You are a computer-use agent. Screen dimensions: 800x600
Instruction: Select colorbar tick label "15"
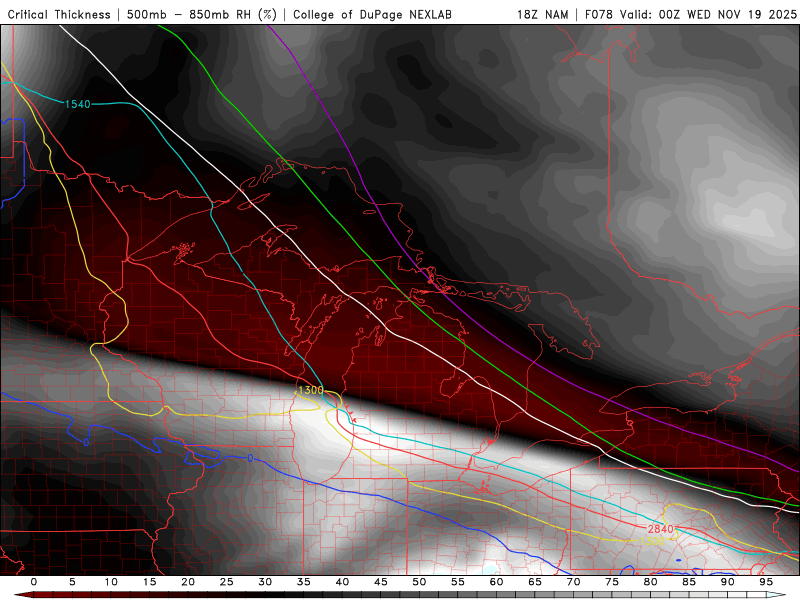[149, 582]
